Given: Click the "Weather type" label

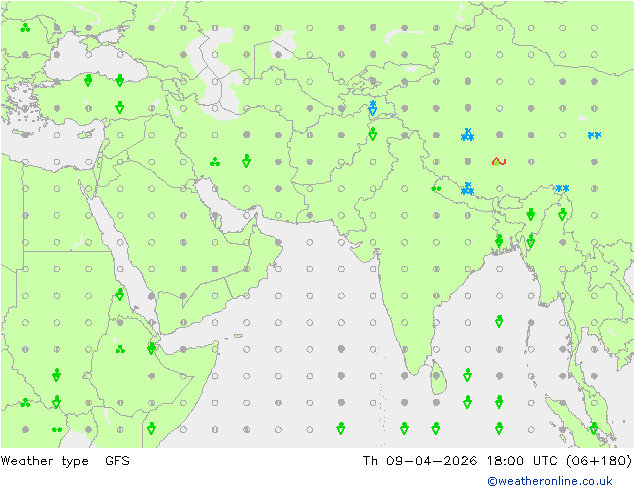Looking at the screenshot, I should coord(44,461).
